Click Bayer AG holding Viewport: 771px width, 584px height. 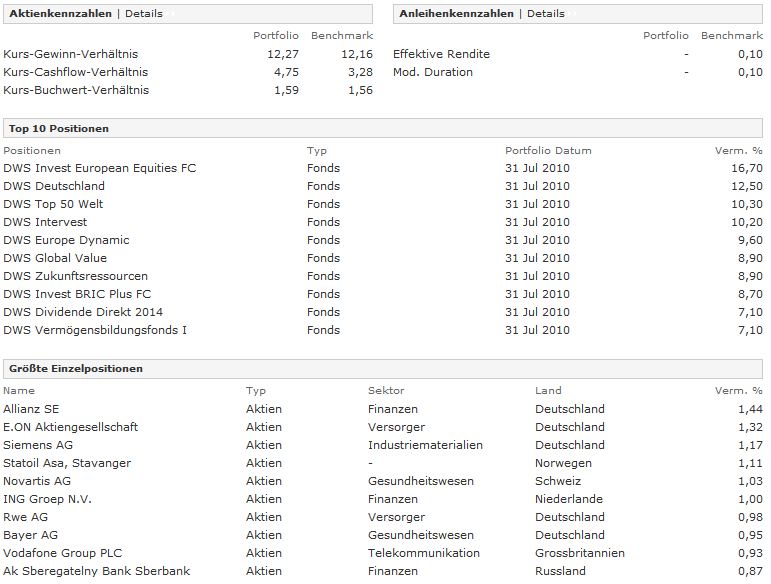click(x=30, y=535)
